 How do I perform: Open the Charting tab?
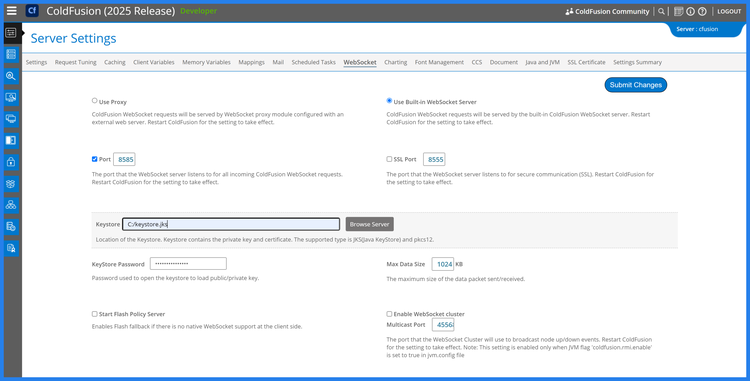(x=396, y=62)
